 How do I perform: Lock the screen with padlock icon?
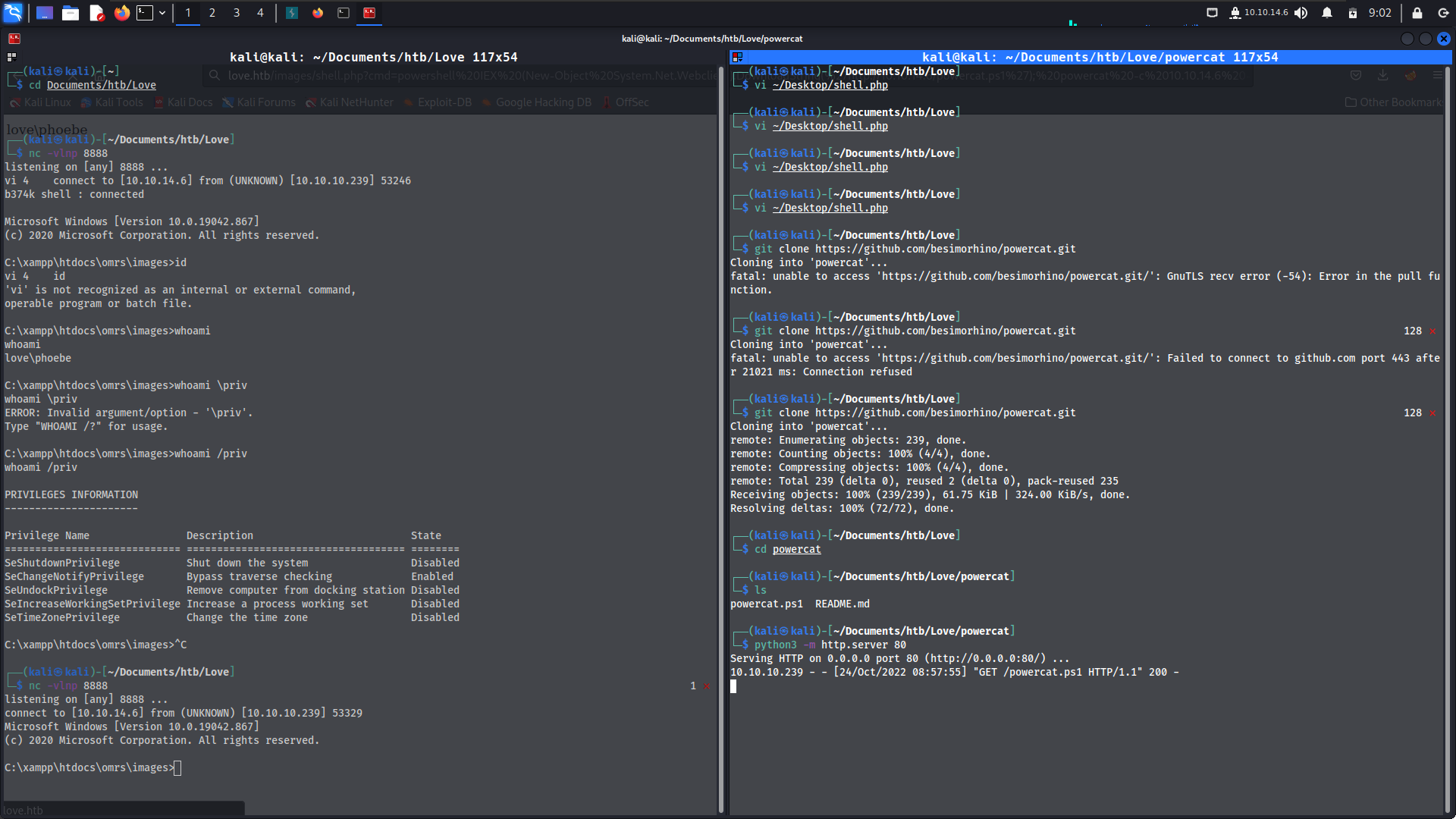[1417, 13]
